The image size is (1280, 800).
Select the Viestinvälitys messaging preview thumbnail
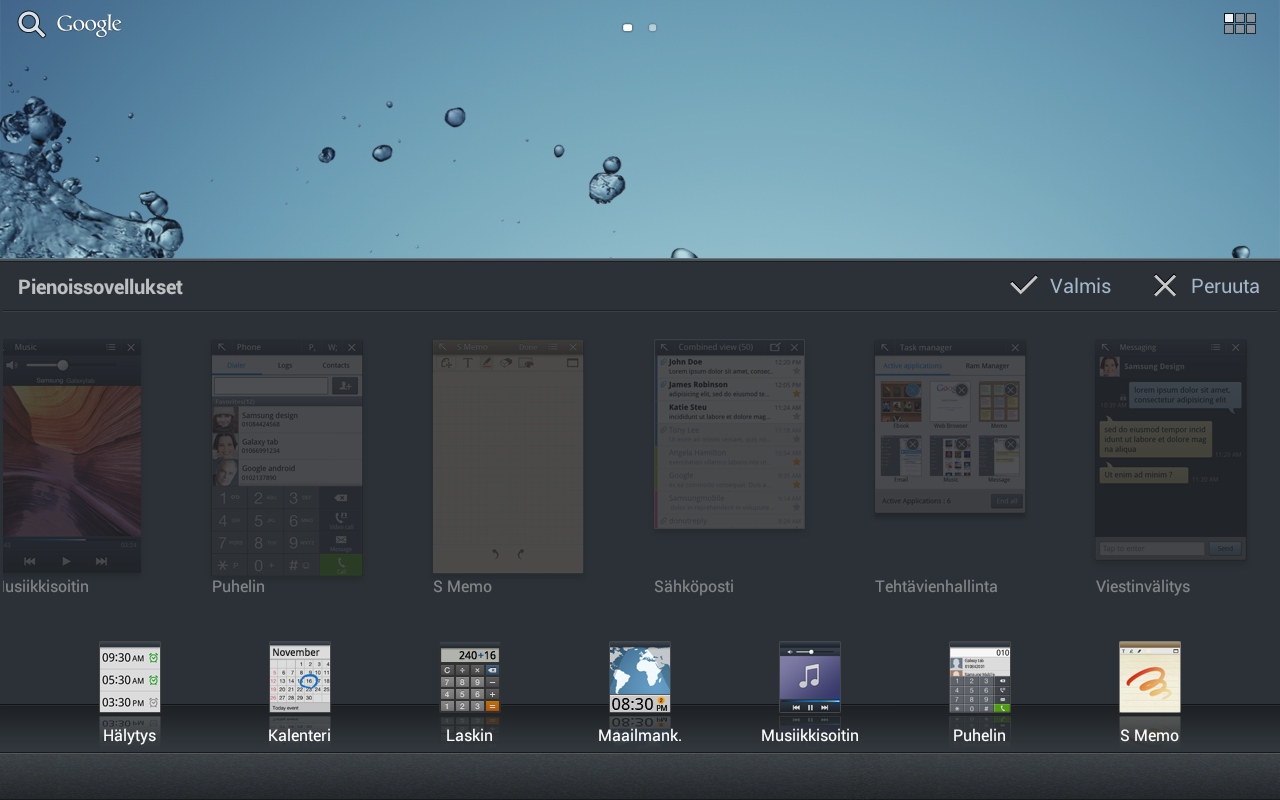click(x=1171, y=450)
